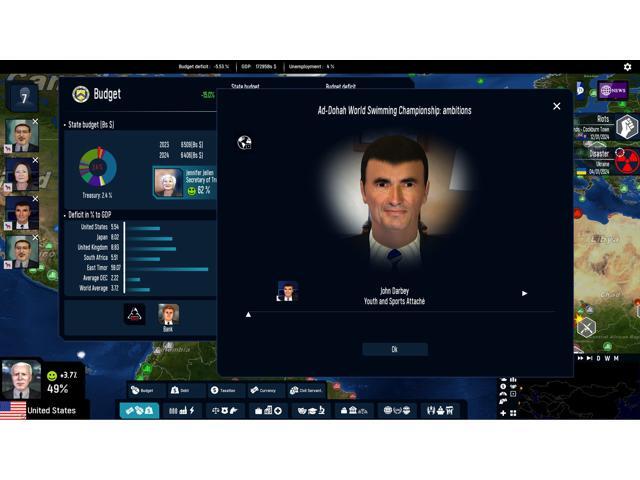Collapse the dialog text with the up triangle

pos(248,314)
